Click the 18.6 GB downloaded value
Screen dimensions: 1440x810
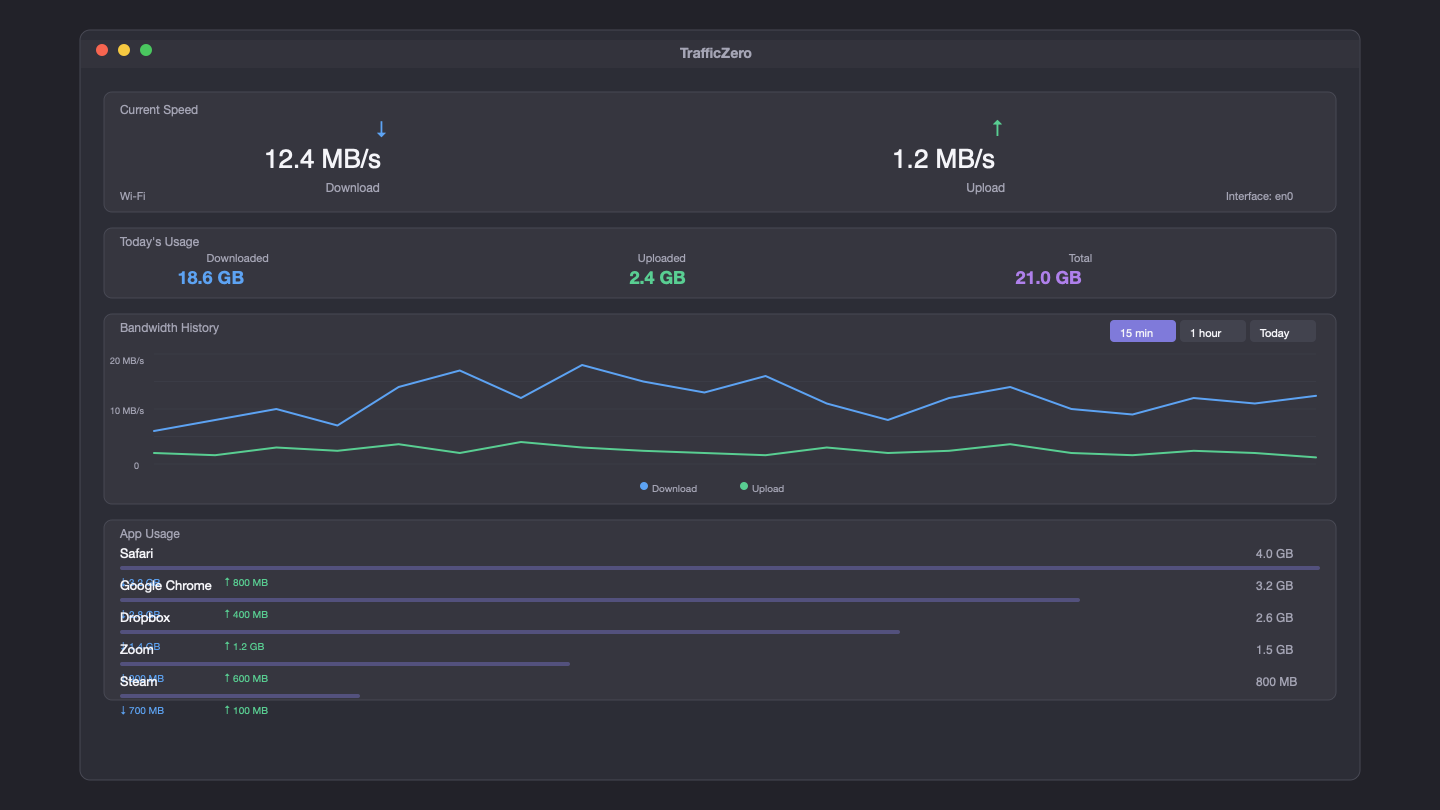[x=211, y=277]
